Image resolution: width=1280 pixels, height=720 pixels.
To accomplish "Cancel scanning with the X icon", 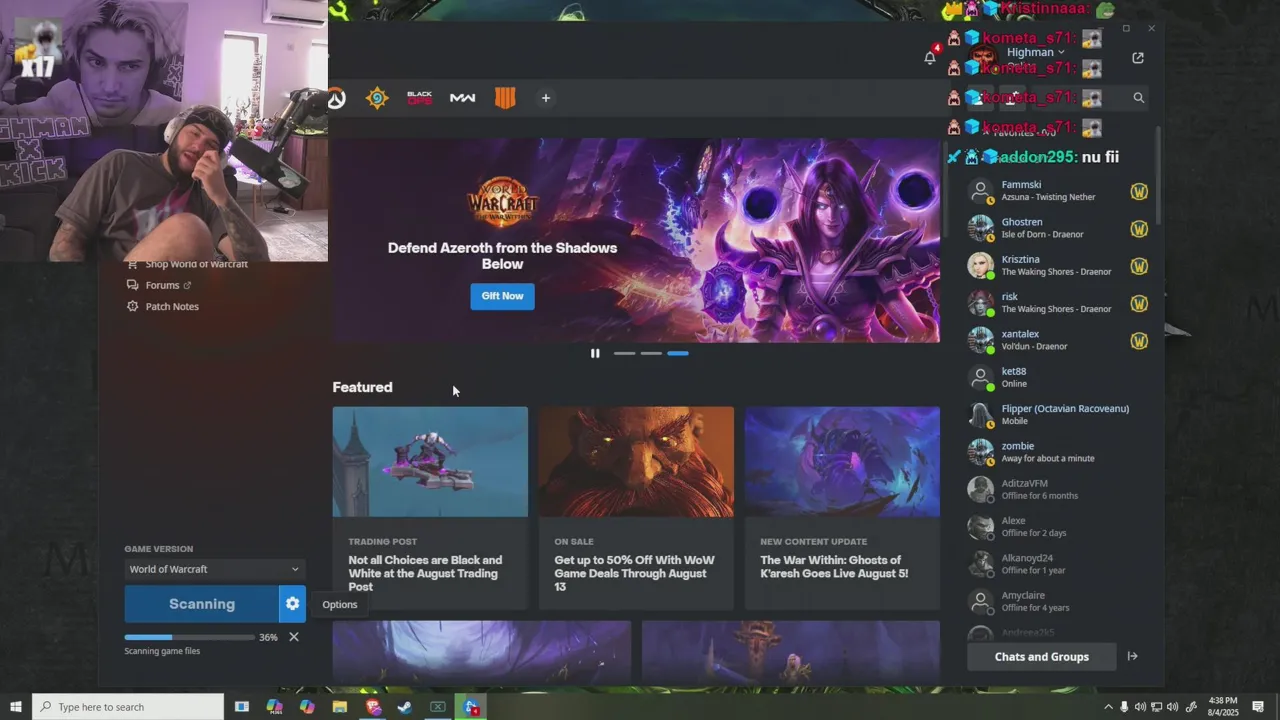I will pos(293,637).
